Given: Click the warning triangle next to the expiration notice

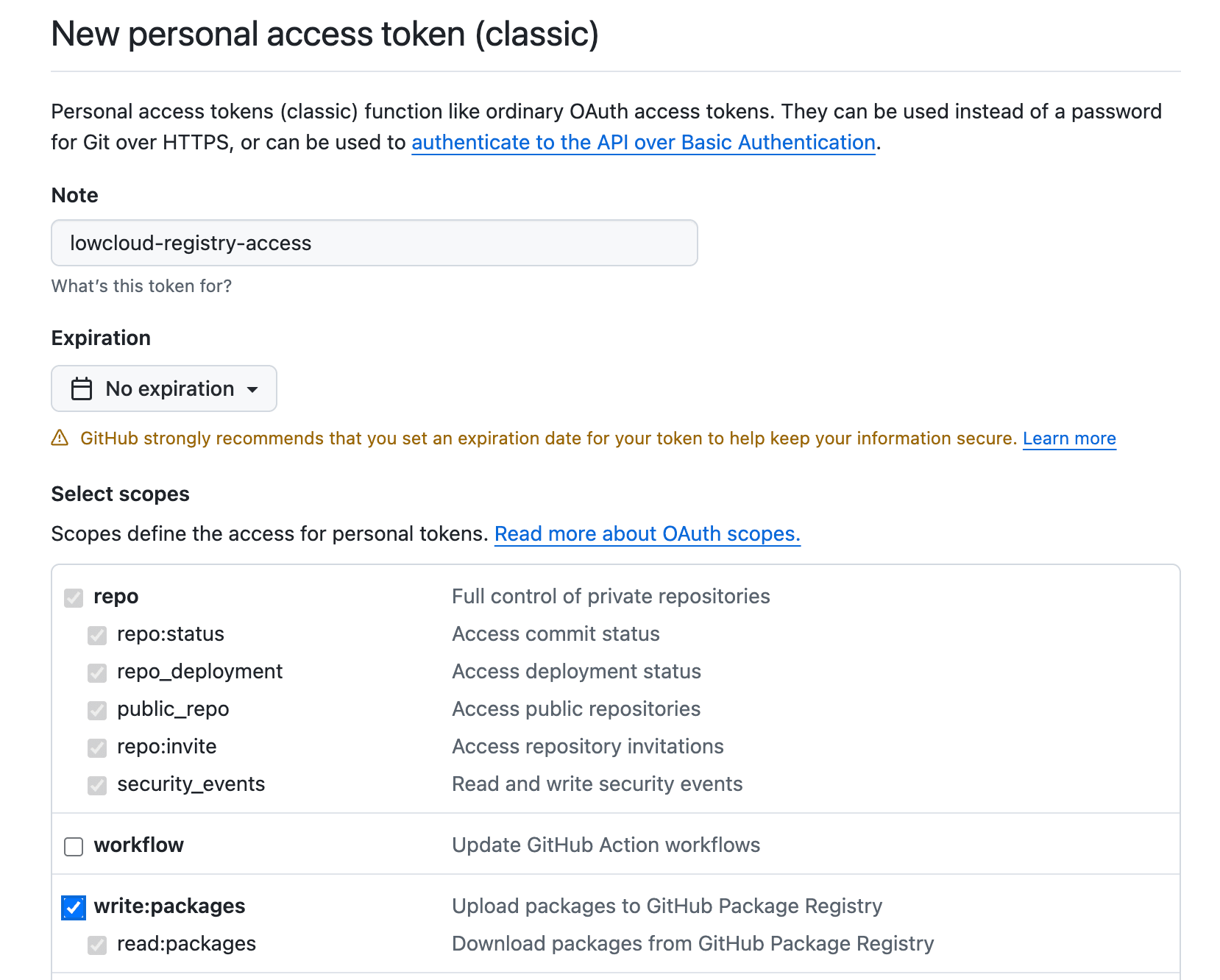Looking at the screenshot, I should point(60,438).
